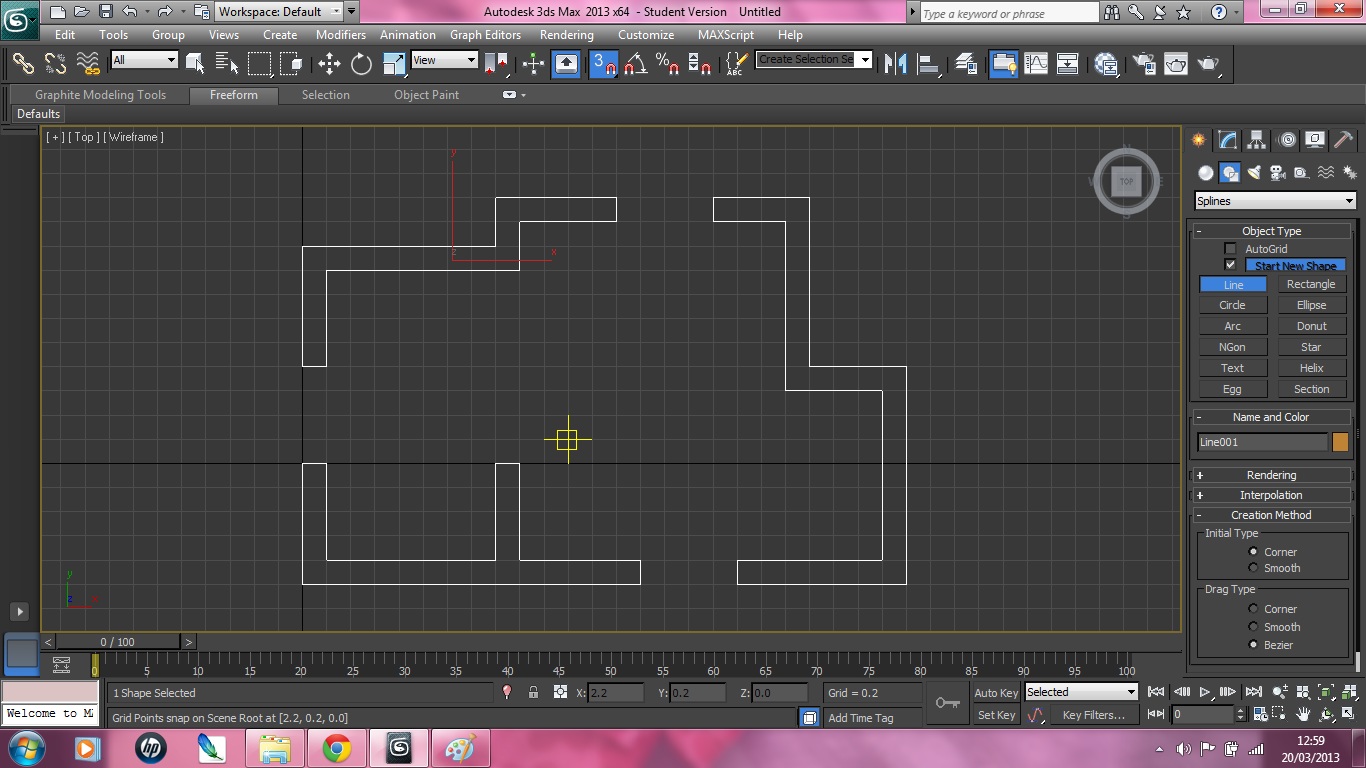Select Smooth under Initial Type
The height and width of the screenshot is (768, 1366).
click(x=1253, y=568)
